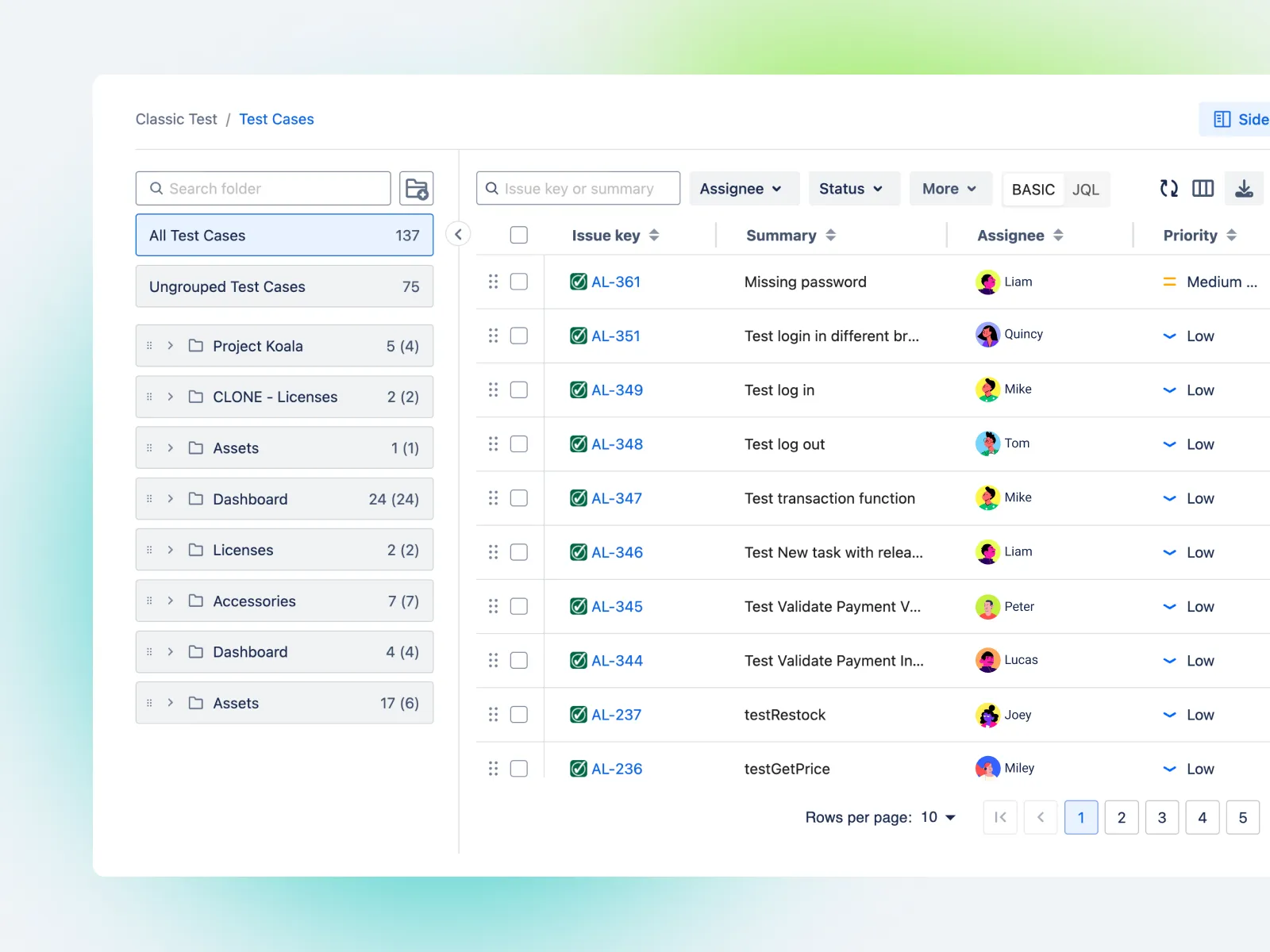Click the download export icon
This screenshot has width=1270, height=952.
click(1244, 189)
